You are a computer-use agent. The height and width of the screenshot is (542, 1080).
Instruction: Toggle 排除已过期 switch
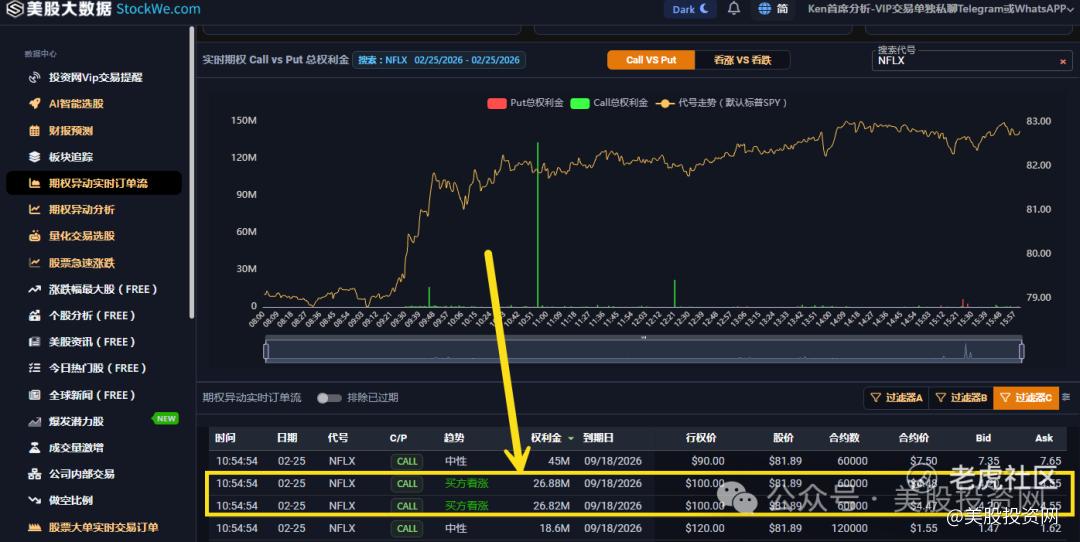(329, 397)
